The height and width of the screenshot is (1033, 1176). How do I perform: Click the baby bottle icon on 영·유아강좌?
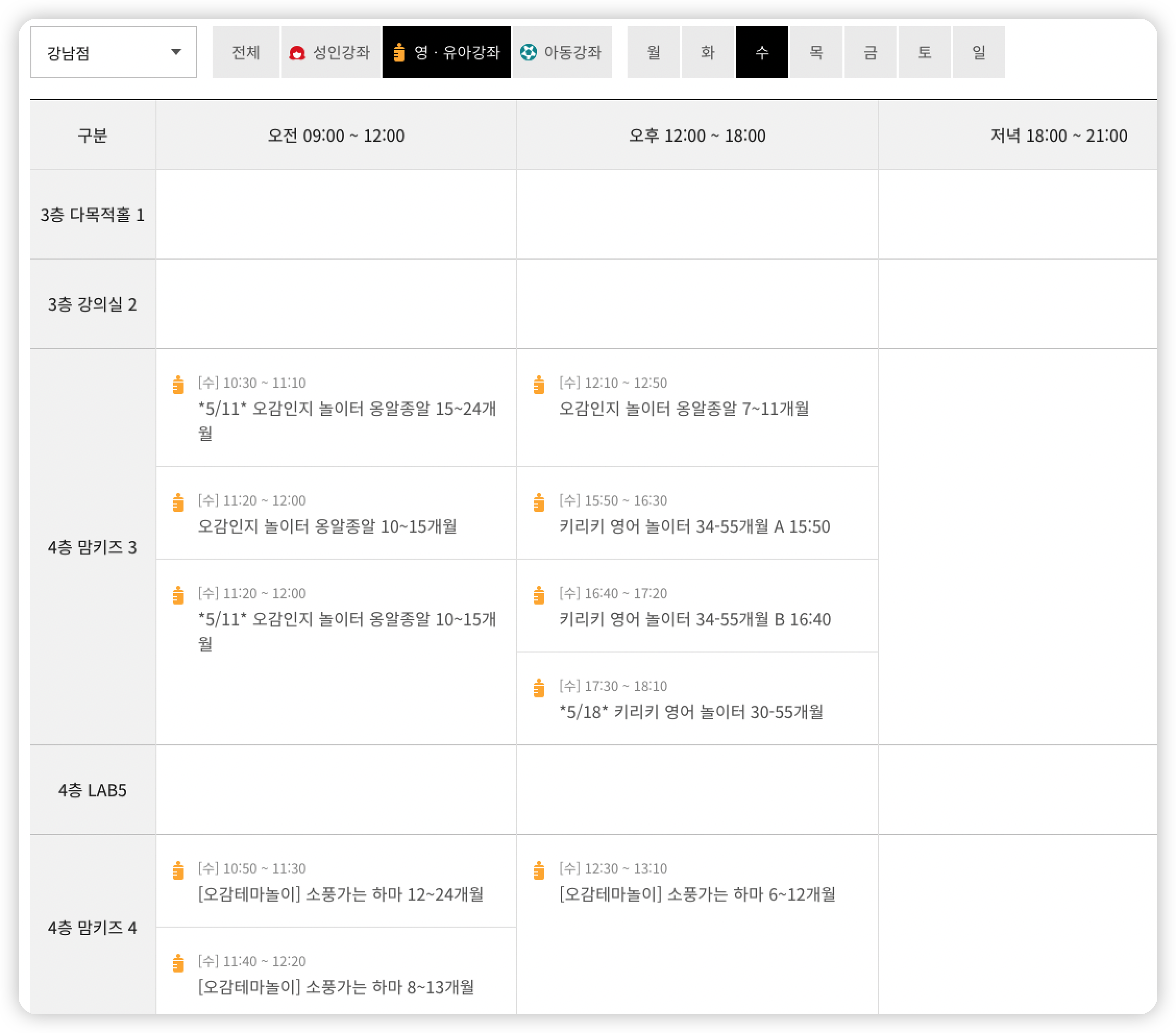click(399, 52)
